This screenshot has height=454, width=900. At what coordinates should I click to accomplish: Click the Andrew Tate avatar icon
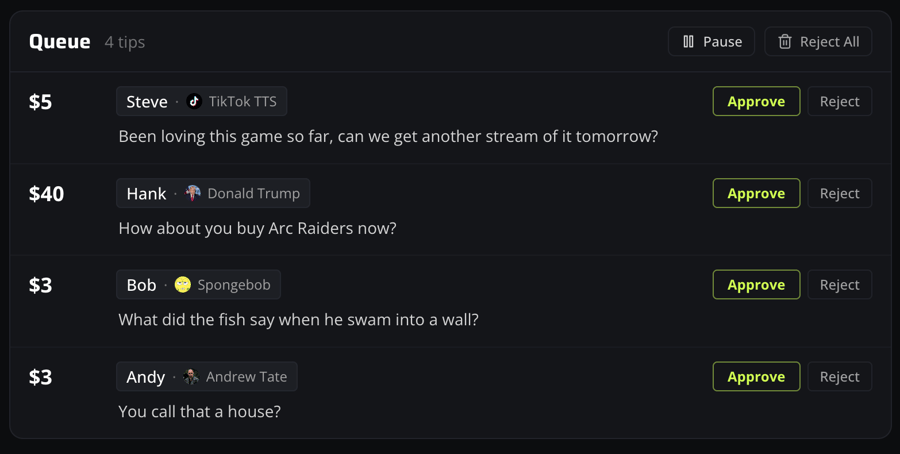pyautogui.click(x=191, y=377)
